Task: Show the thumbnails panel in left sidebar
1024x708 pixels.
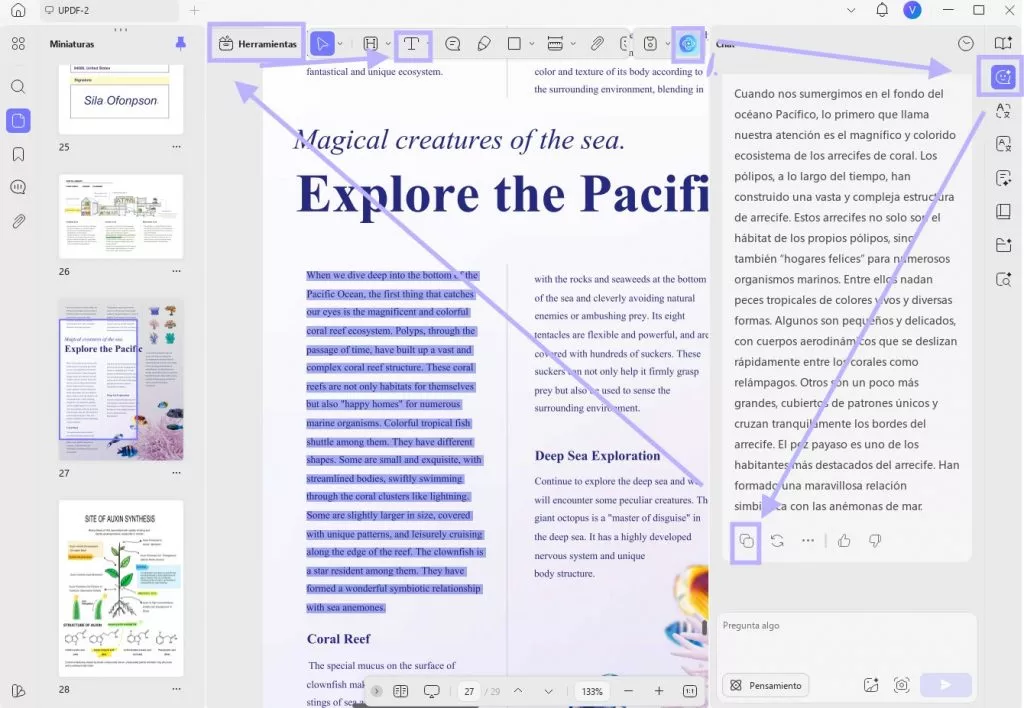Action: (18, 120)
